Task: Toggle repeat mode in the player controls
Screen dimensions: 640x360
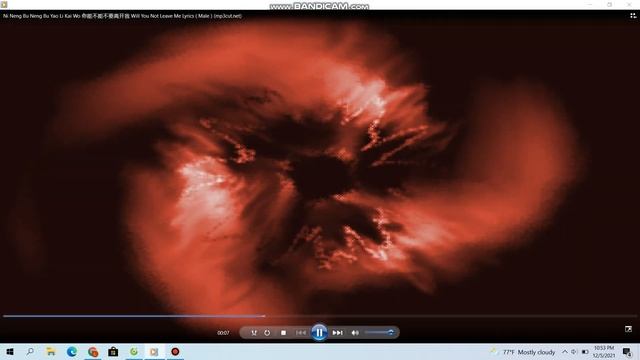Action: point(267,333)
